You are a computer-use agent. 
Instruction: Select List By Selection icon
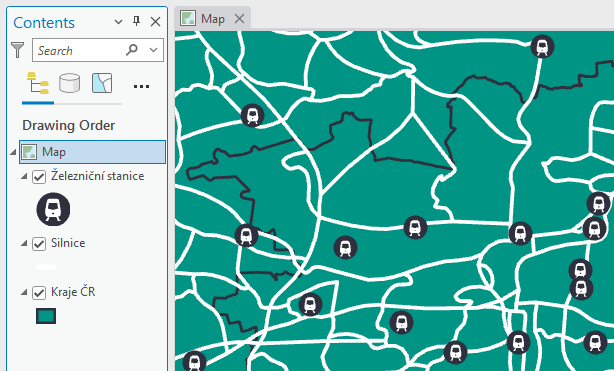click(x=102, y=83)
